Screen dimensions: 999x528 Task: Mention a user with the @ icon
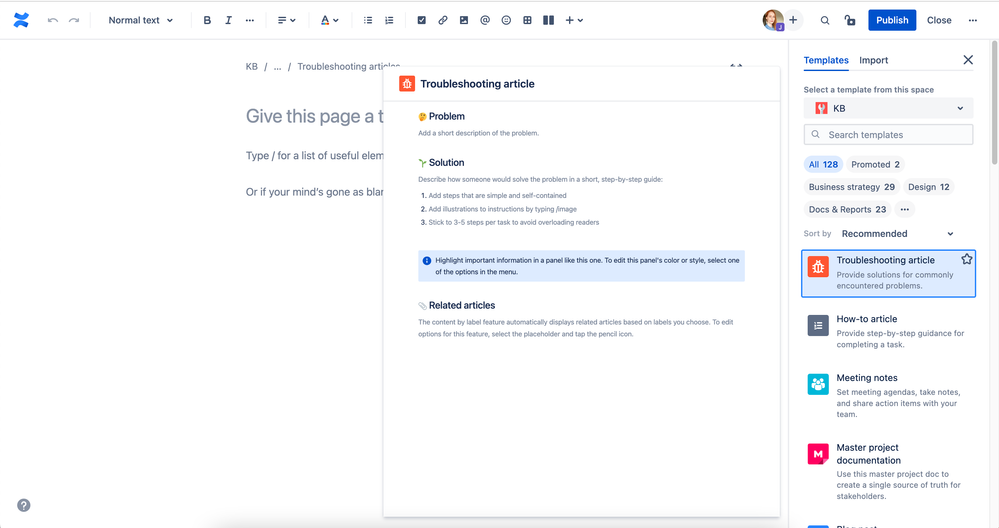(485, 20)
